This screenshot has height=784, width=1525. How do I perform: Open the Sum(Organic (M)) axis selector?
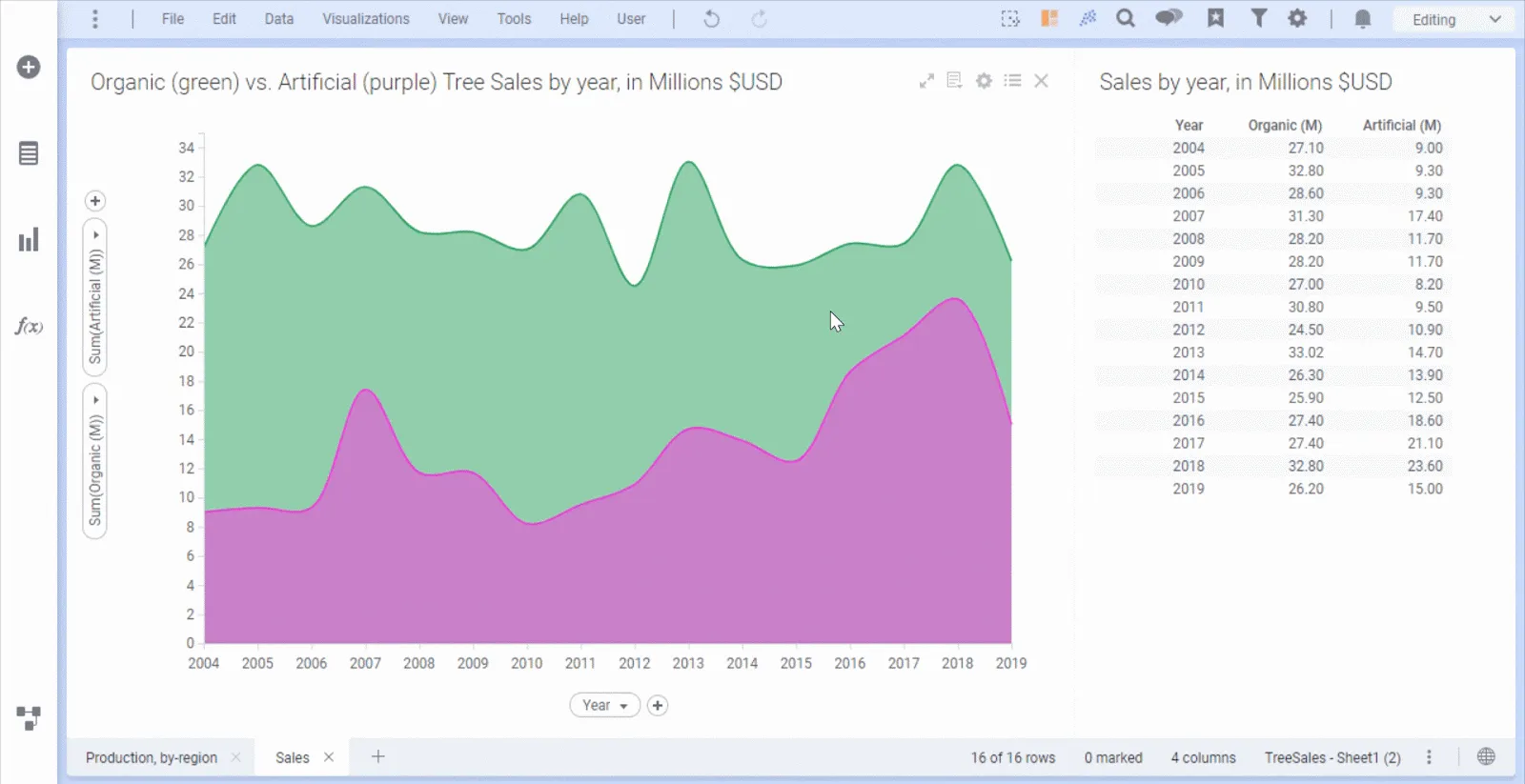point(95,461)
